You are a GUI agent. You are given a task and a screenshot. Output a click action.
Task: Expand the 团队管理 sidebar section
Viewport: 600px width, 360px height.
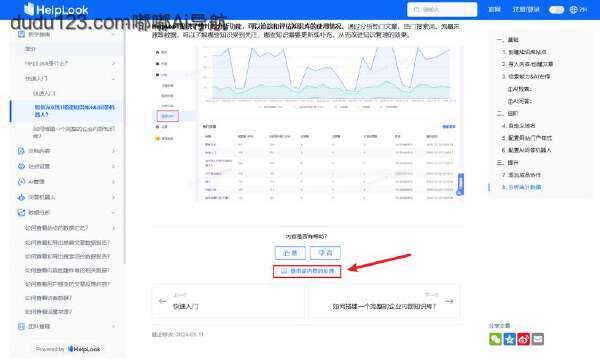[67, 326]
